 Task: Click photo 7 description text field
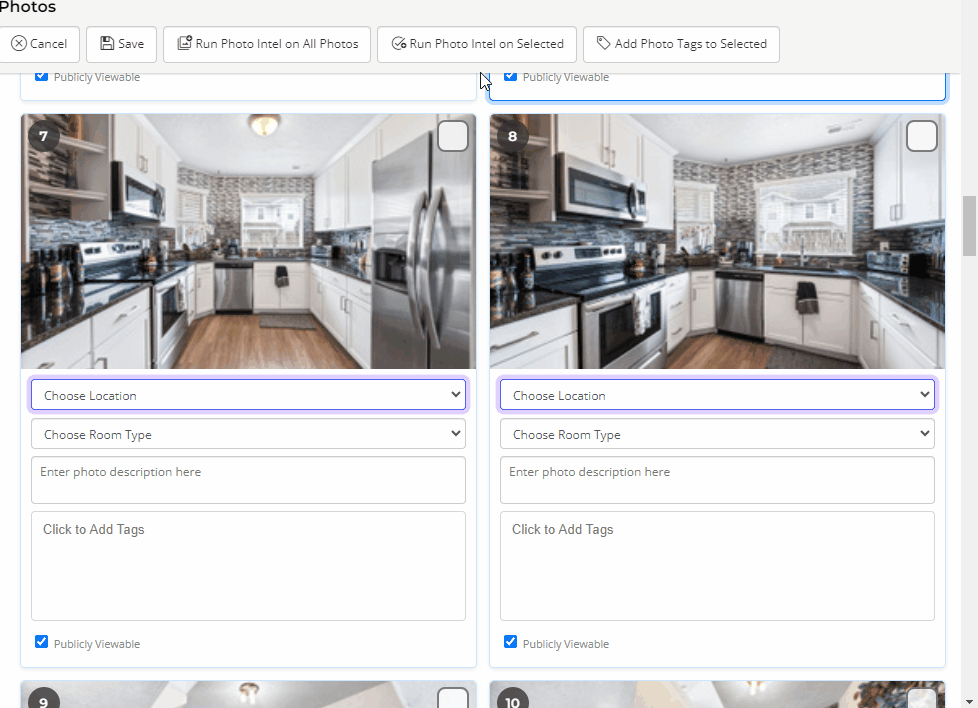248,480
